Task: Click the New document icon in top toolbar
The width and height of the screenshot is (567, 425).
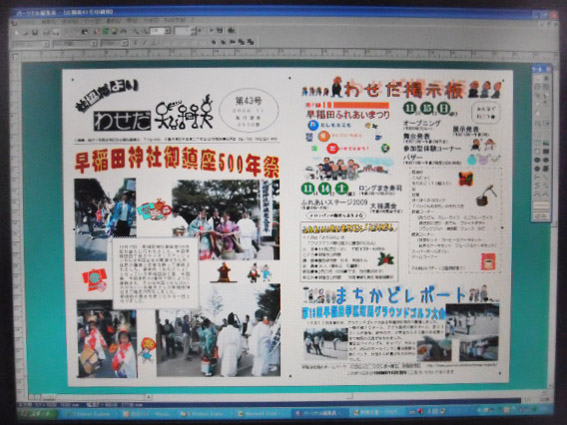Action: coord(17,33)
